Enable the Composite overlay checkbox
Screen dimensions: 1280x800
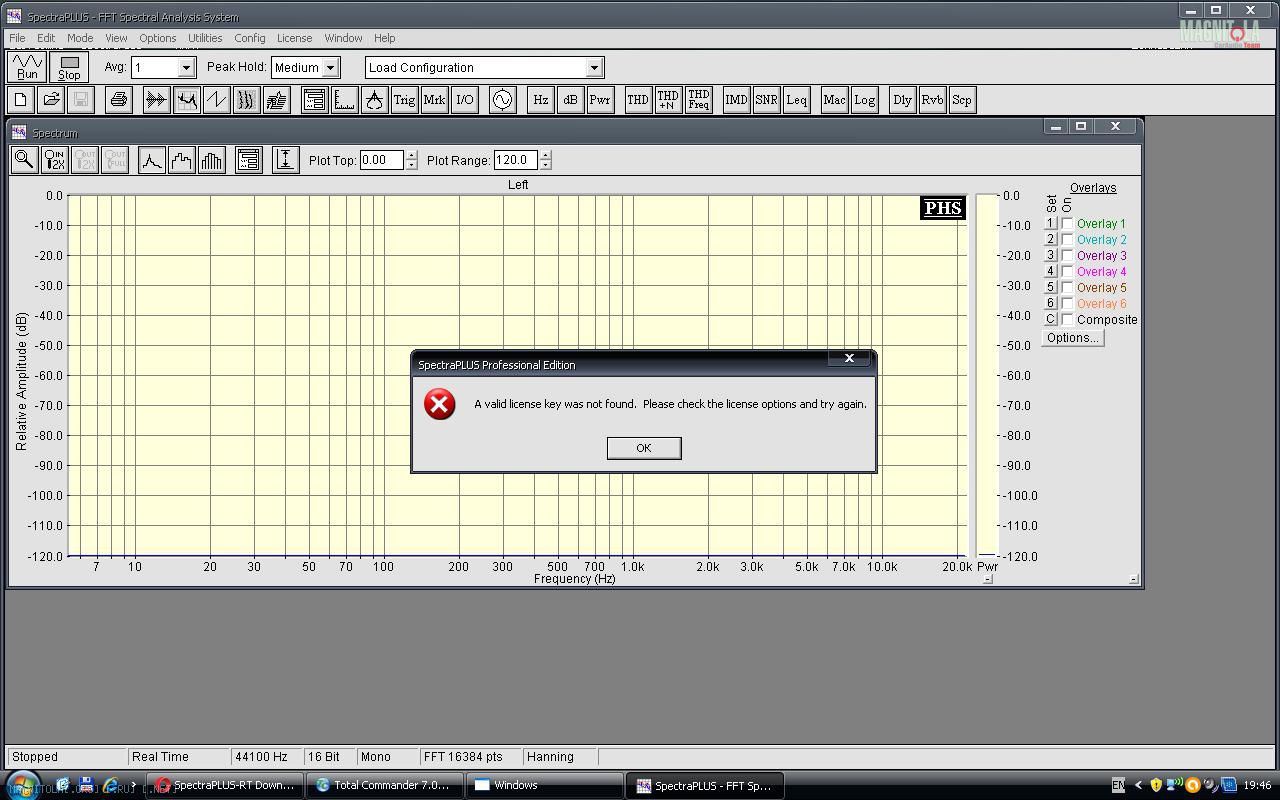tap(1067, 320)
